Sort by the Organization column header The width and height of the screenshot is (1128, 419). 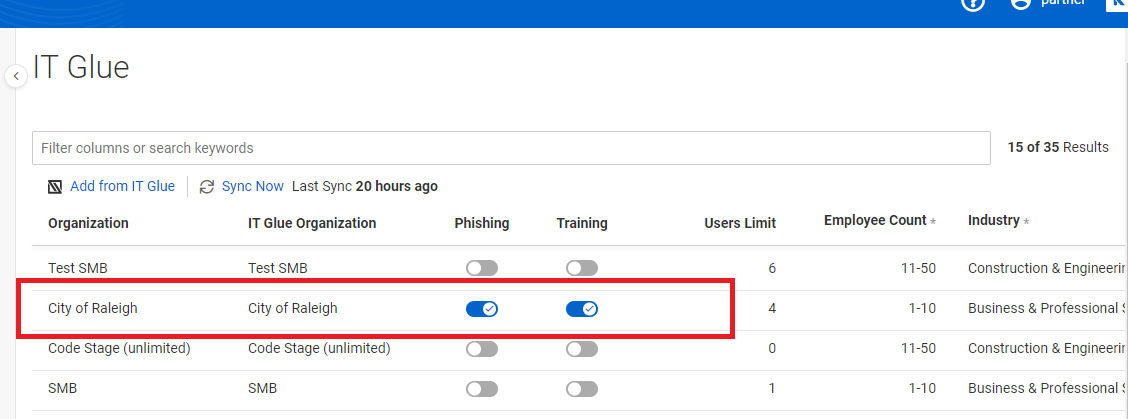[x=88, y=223]
